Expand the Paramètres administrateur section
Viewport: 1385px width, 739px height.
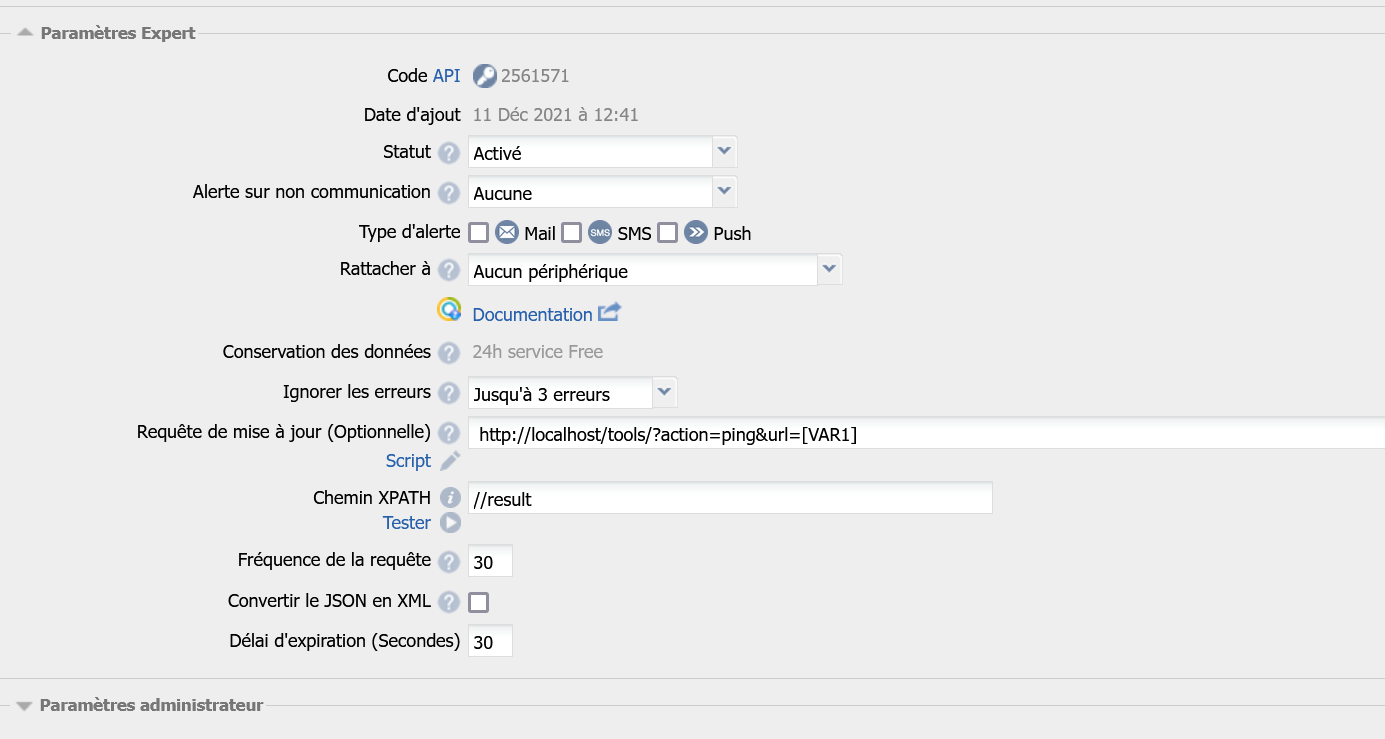pos(140,705)
